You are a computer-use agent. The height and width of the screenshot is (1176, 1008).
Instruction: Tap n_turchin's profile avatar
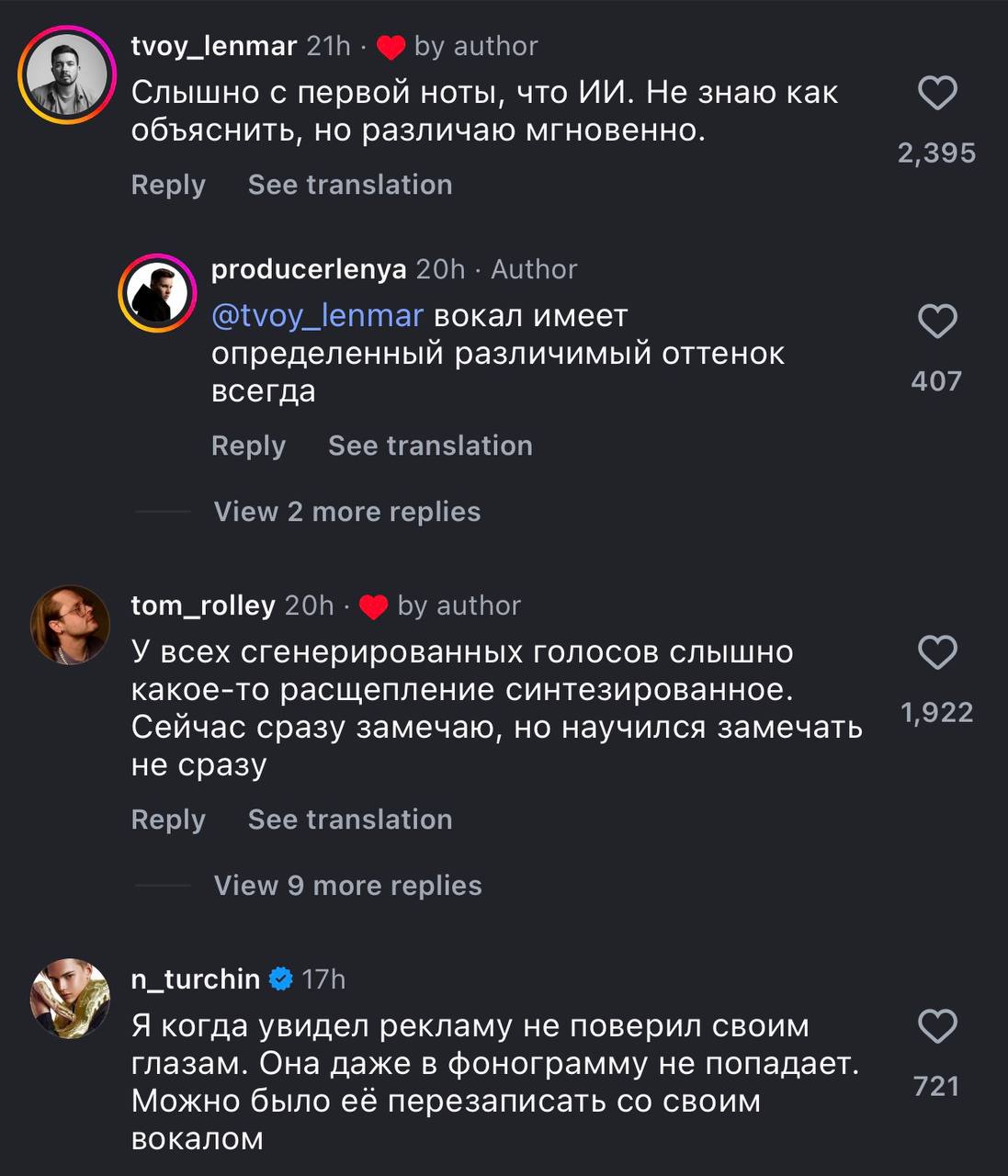(x=70, y=999)
